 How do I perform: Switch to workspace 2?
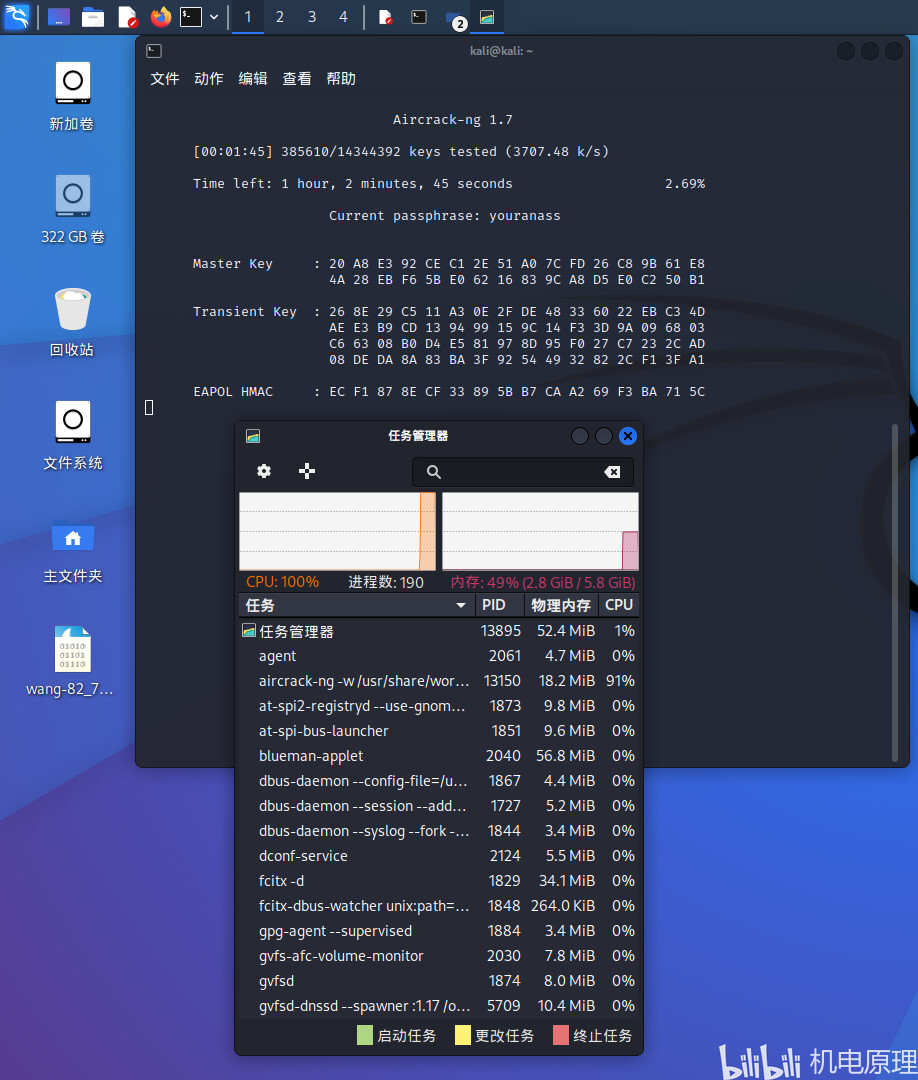click(x=280, y=17)
